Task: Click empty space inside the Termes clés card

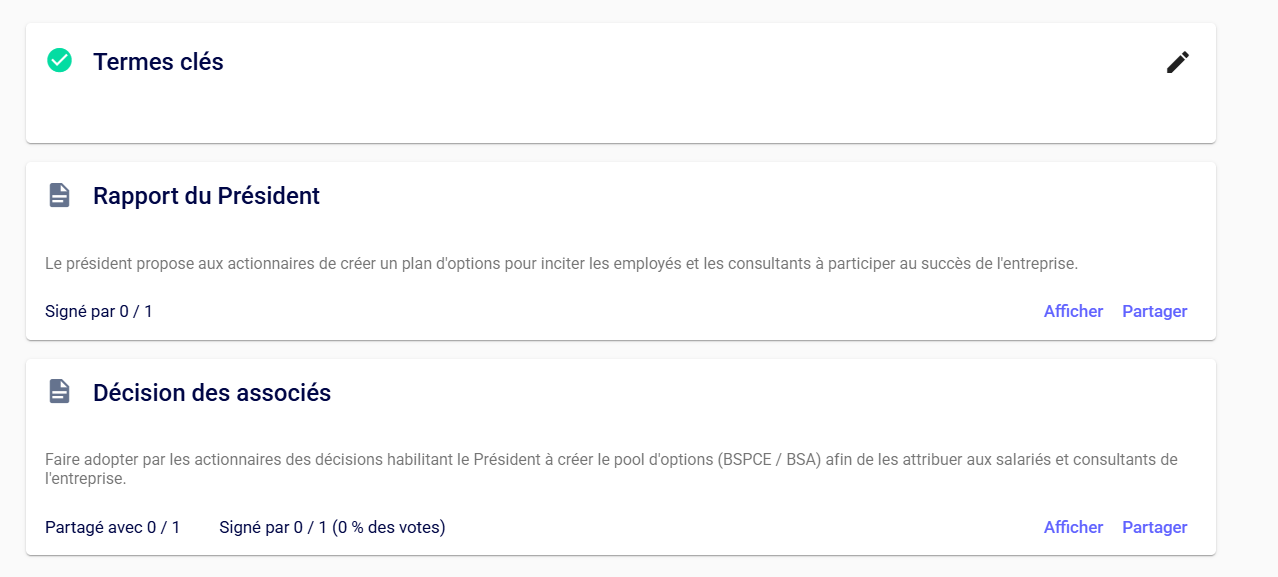Action: point(620,105)
